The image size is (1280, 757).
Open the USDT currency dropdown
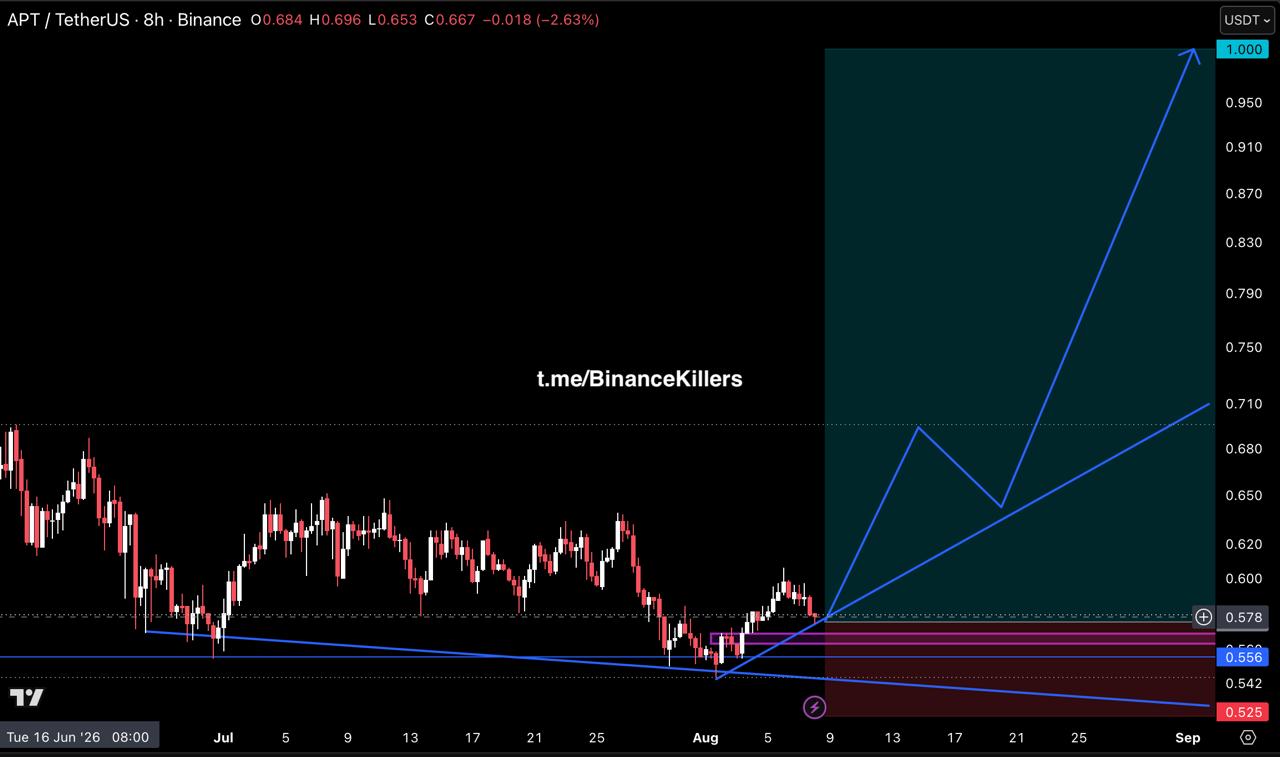(x=1247, y=20)
